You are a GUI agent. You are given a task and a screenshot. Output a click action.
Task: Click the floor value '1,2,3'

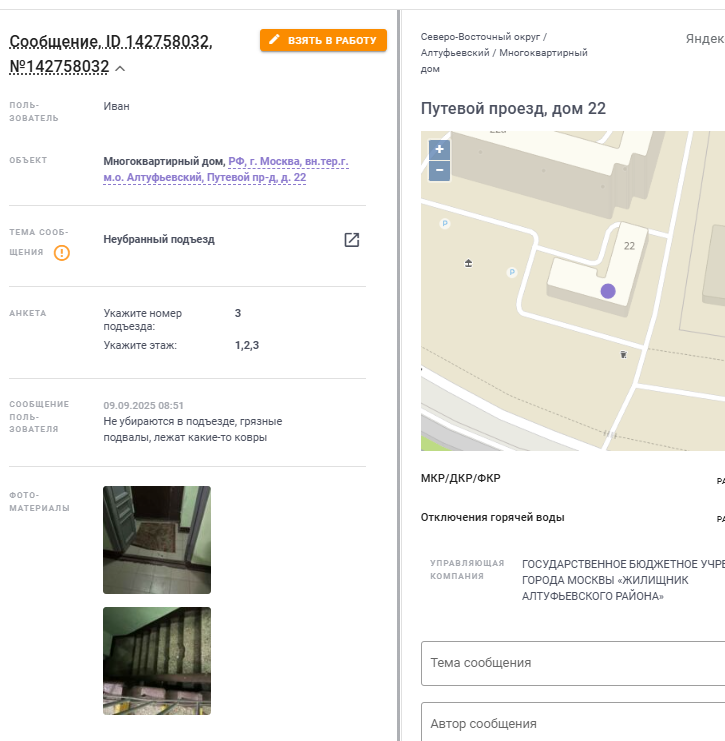point(247,345)
